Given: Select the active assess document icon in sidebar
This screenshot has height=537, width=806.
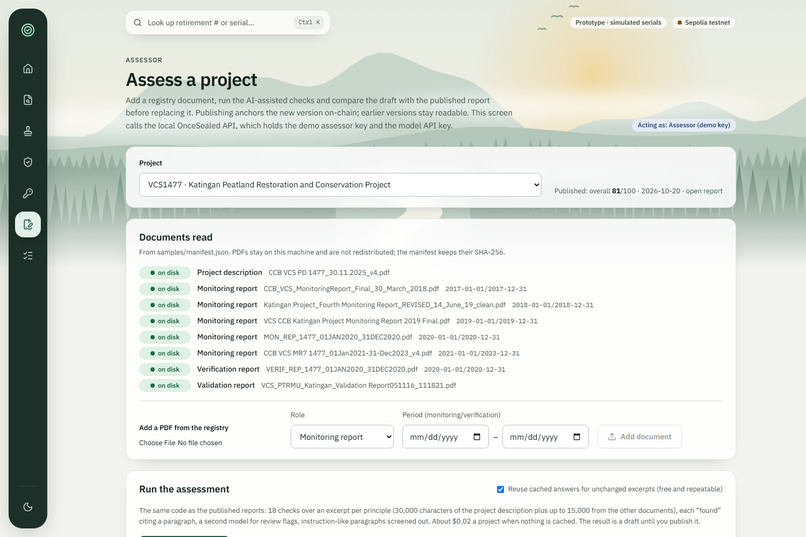Looking at the screenshot, I should pyautogui.click(x=28, y=225).
